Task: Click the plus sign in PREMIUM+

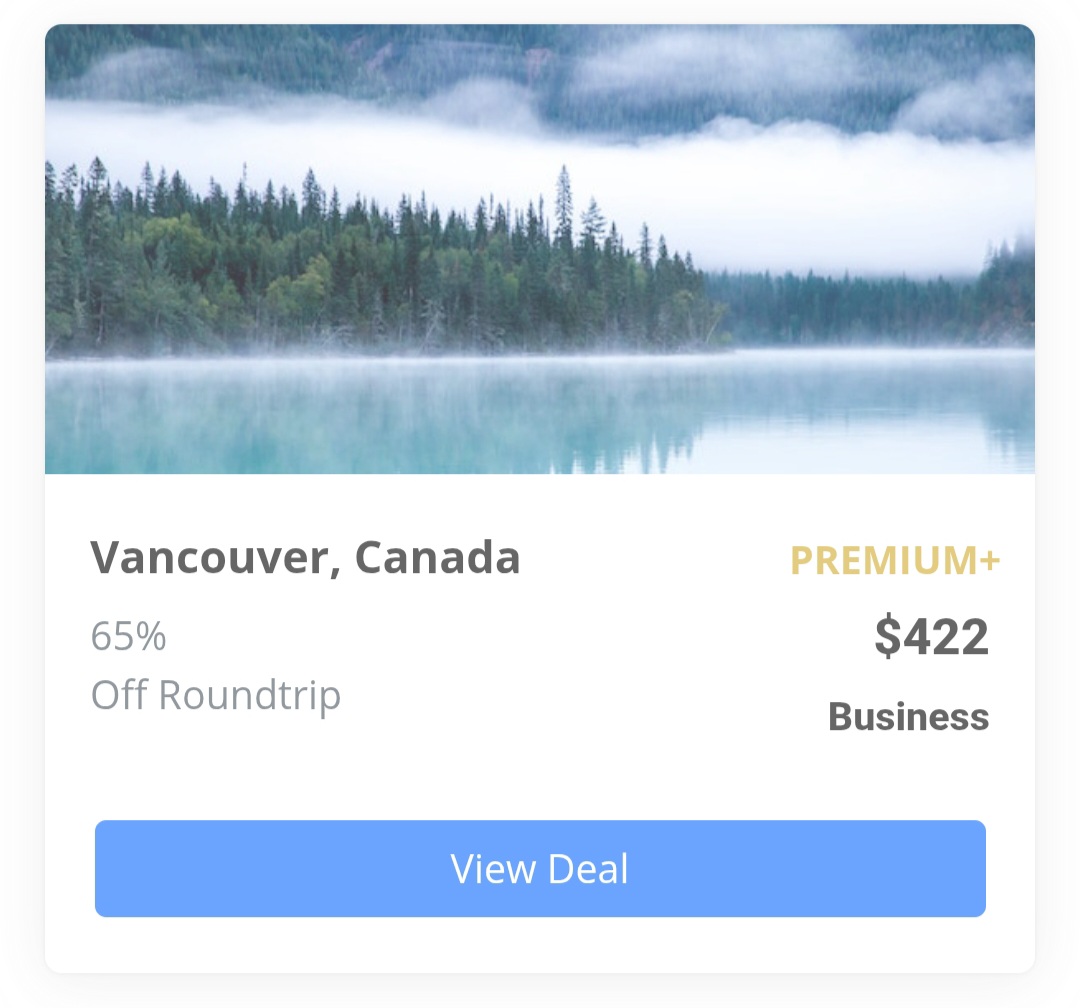Action: tap(989, 559)
